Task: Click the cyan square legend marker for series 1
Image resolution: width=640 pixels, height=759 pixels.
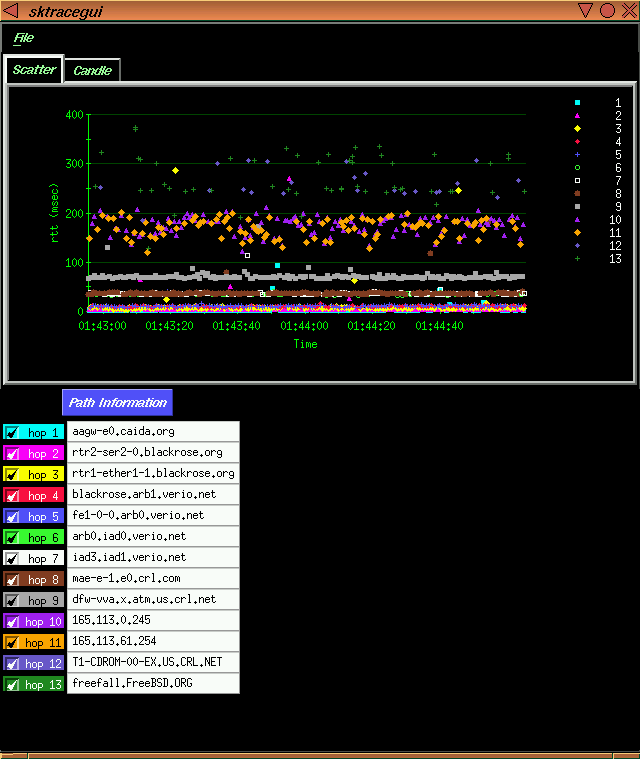Action: pos(577,103)
